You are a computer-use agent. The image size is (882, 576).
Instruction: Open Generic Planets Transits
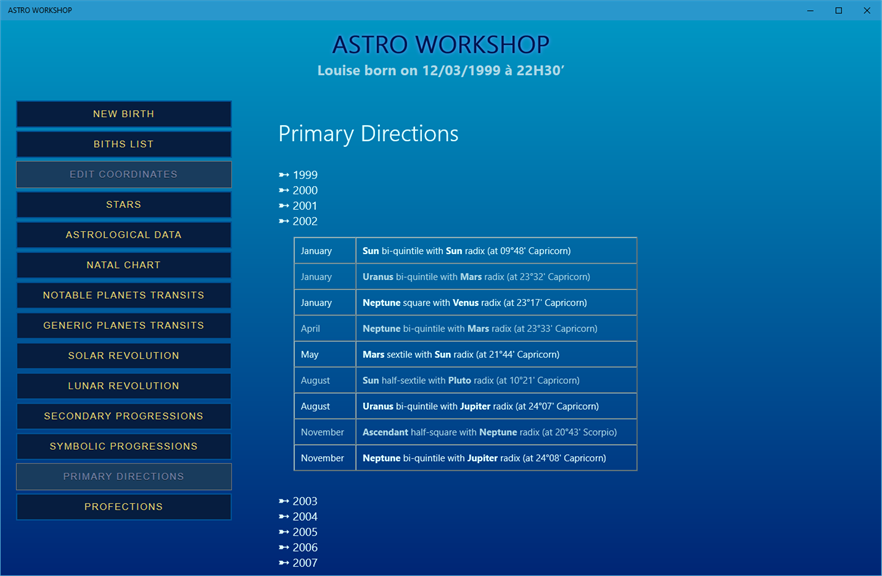124,326
